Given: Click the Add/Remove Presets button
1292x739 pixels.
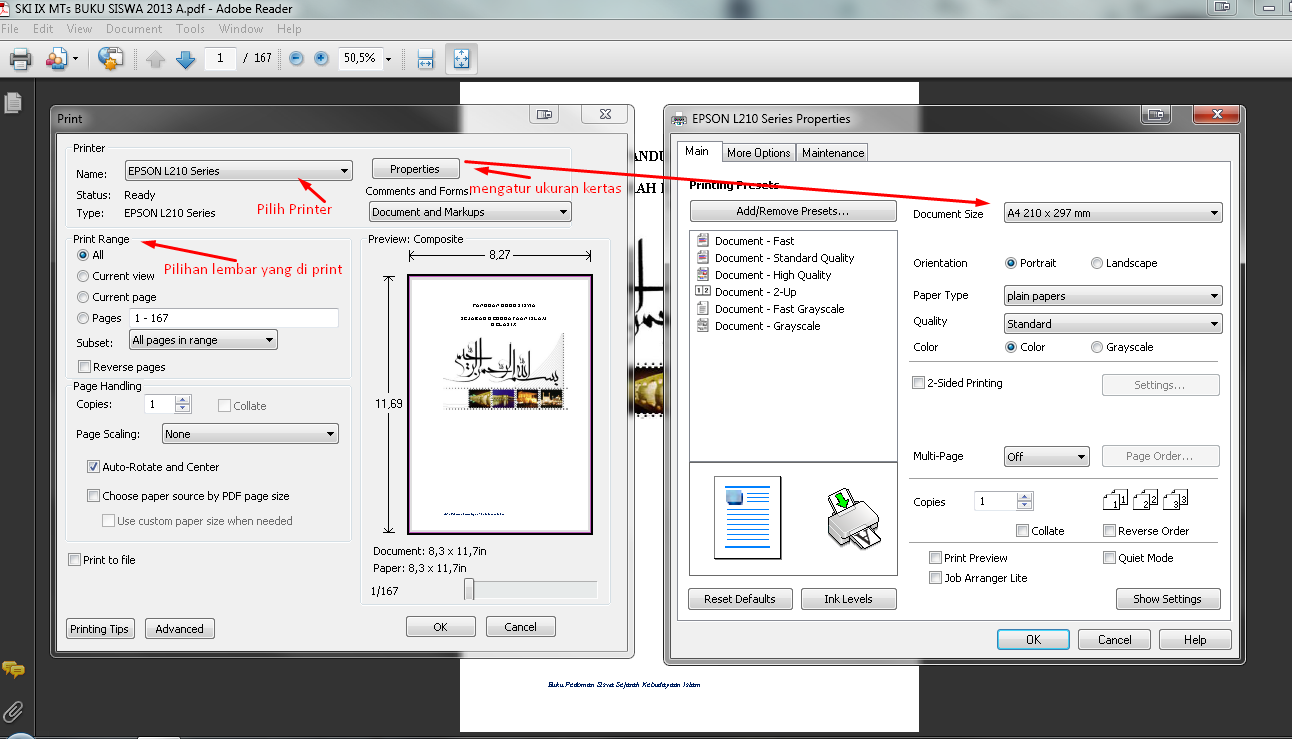Looking at the screenshot, I should pyautogui.click(x=793, y=210).
